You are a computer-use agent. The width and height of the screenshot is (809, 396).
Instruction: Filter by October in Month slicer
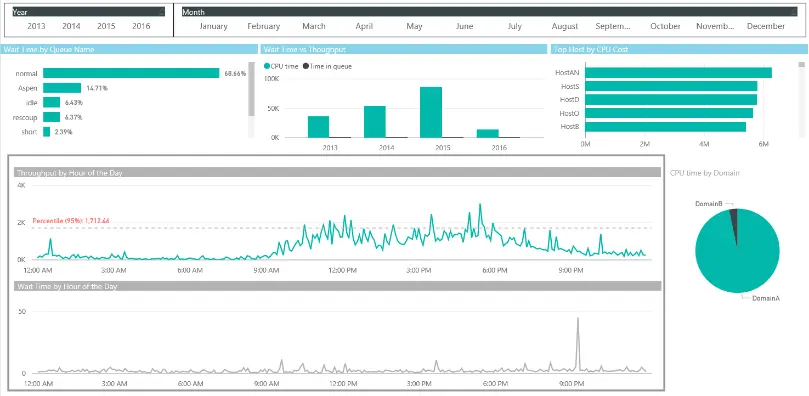coord(665,26)
